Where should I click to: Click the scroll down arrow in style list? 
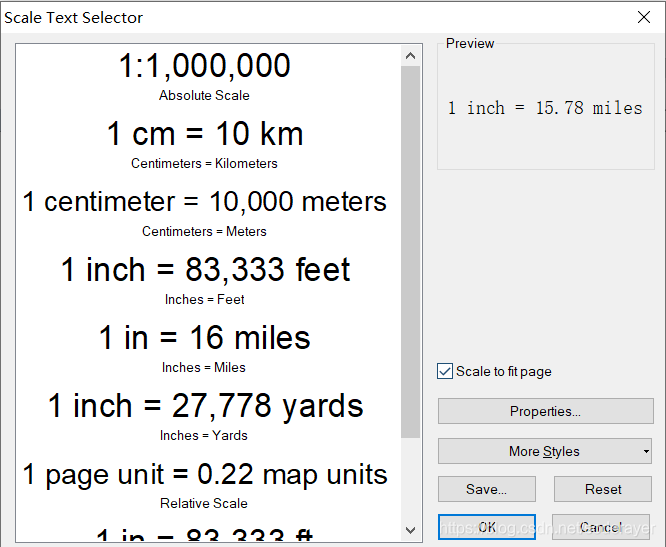click(410, 530)
